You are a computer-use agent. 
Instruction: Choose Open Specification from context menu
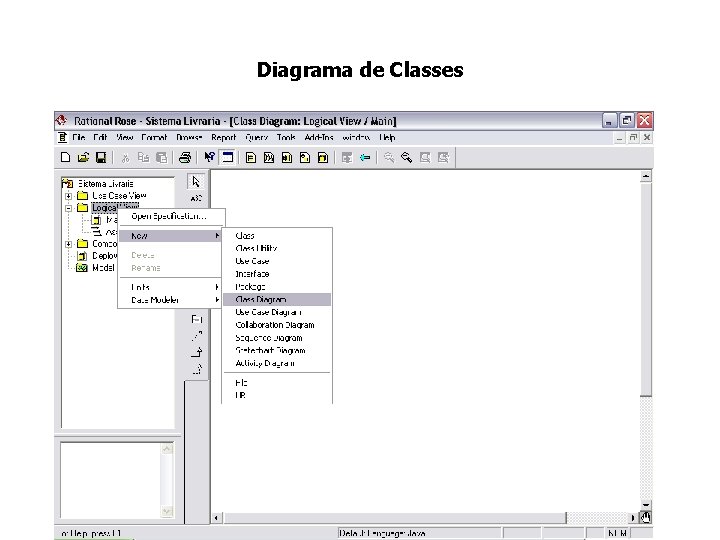tap(169, 216)
